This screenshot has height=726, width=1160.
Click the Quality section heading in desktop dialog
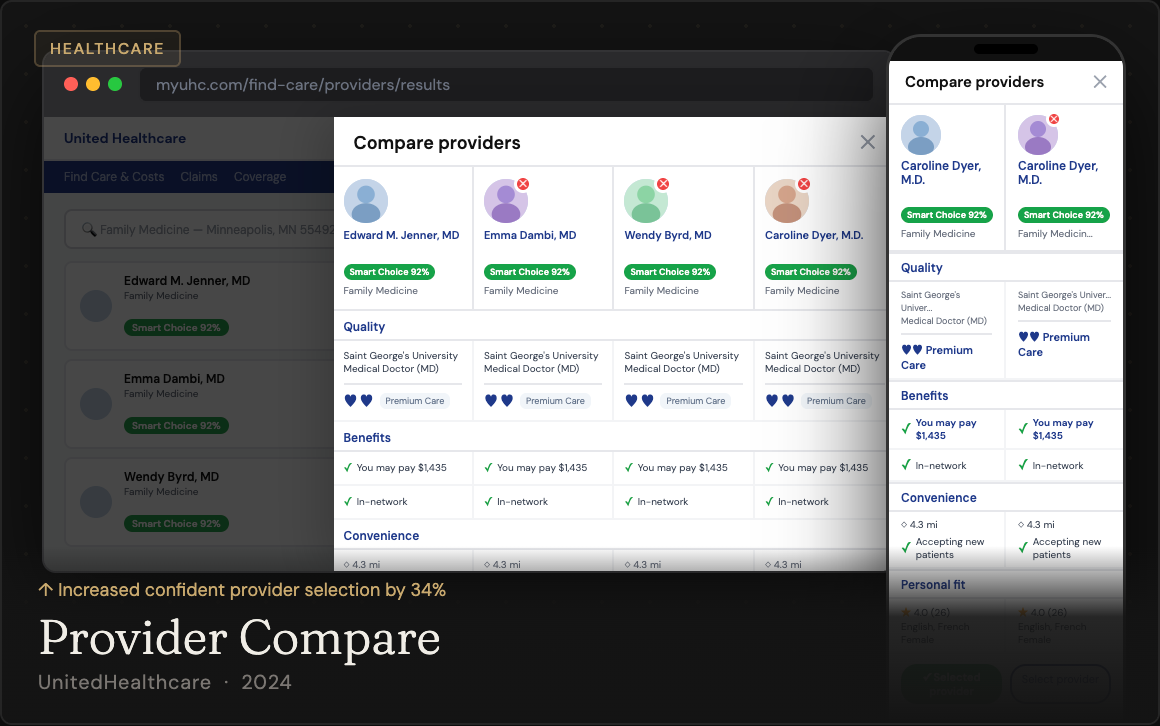364,326
